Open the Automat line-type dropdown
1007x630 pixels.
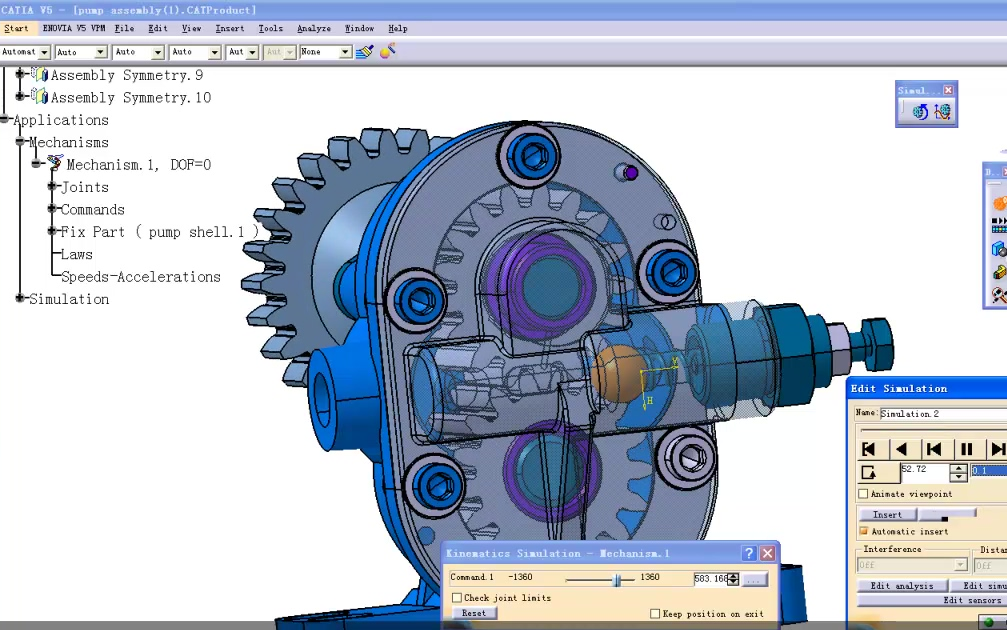pos(44,52)
